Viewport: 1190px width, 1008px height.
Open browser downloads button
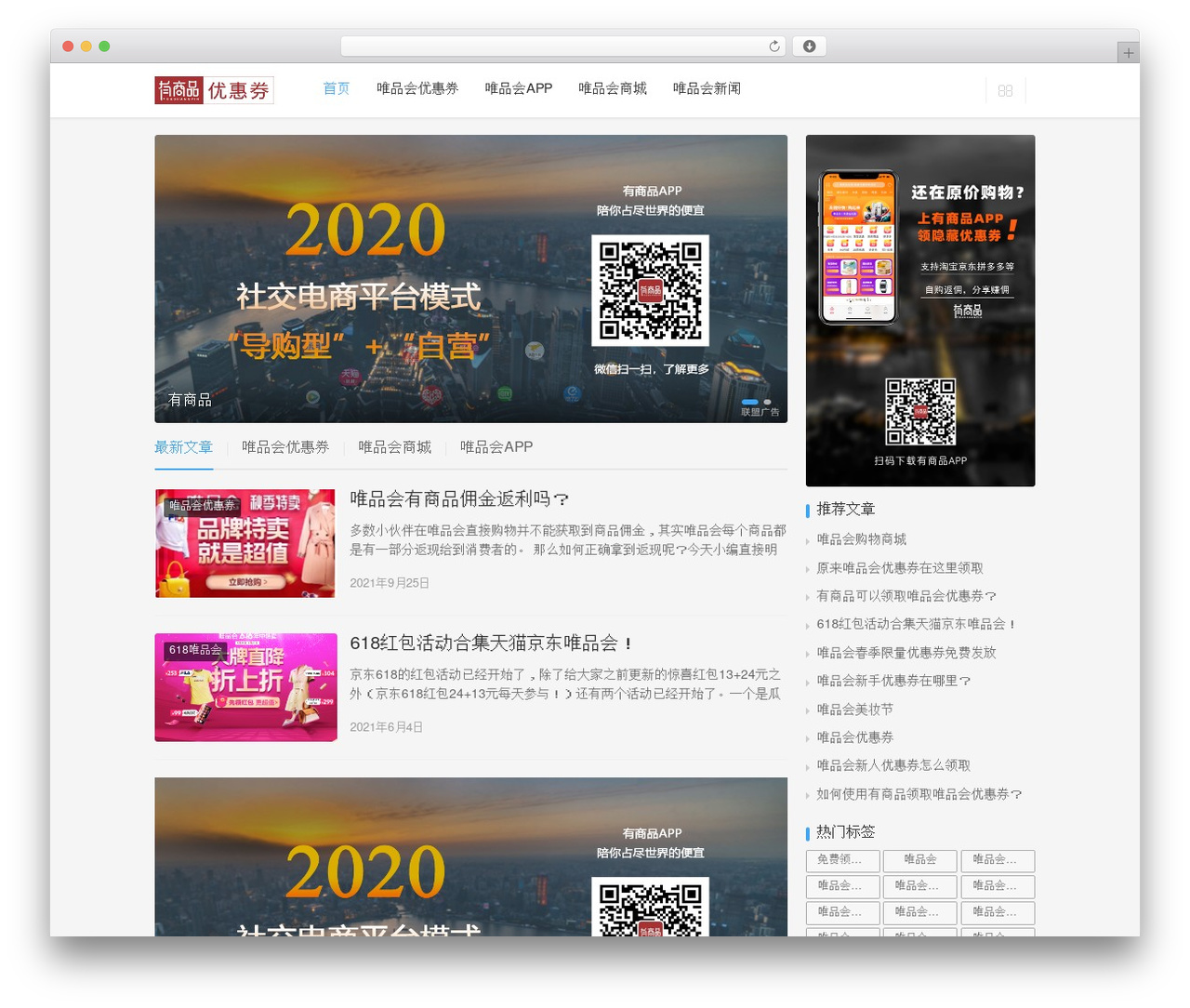(809, 46)
